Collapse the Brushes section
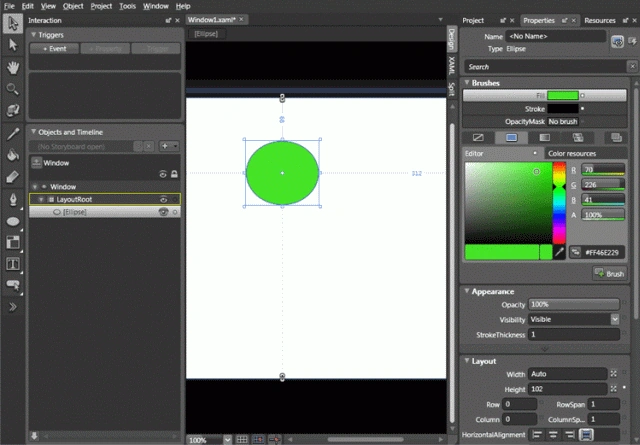Screen dimensions: 640x445 467,83
